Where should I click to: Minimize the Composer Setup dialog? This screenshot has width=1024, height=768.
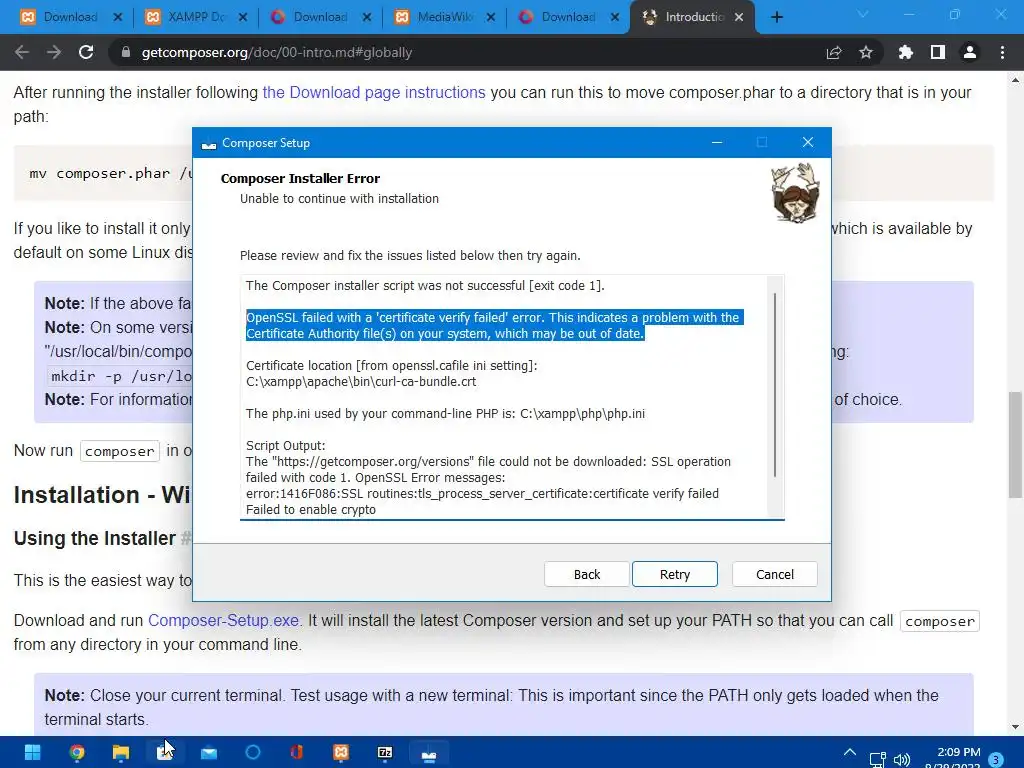coord(717,142)
